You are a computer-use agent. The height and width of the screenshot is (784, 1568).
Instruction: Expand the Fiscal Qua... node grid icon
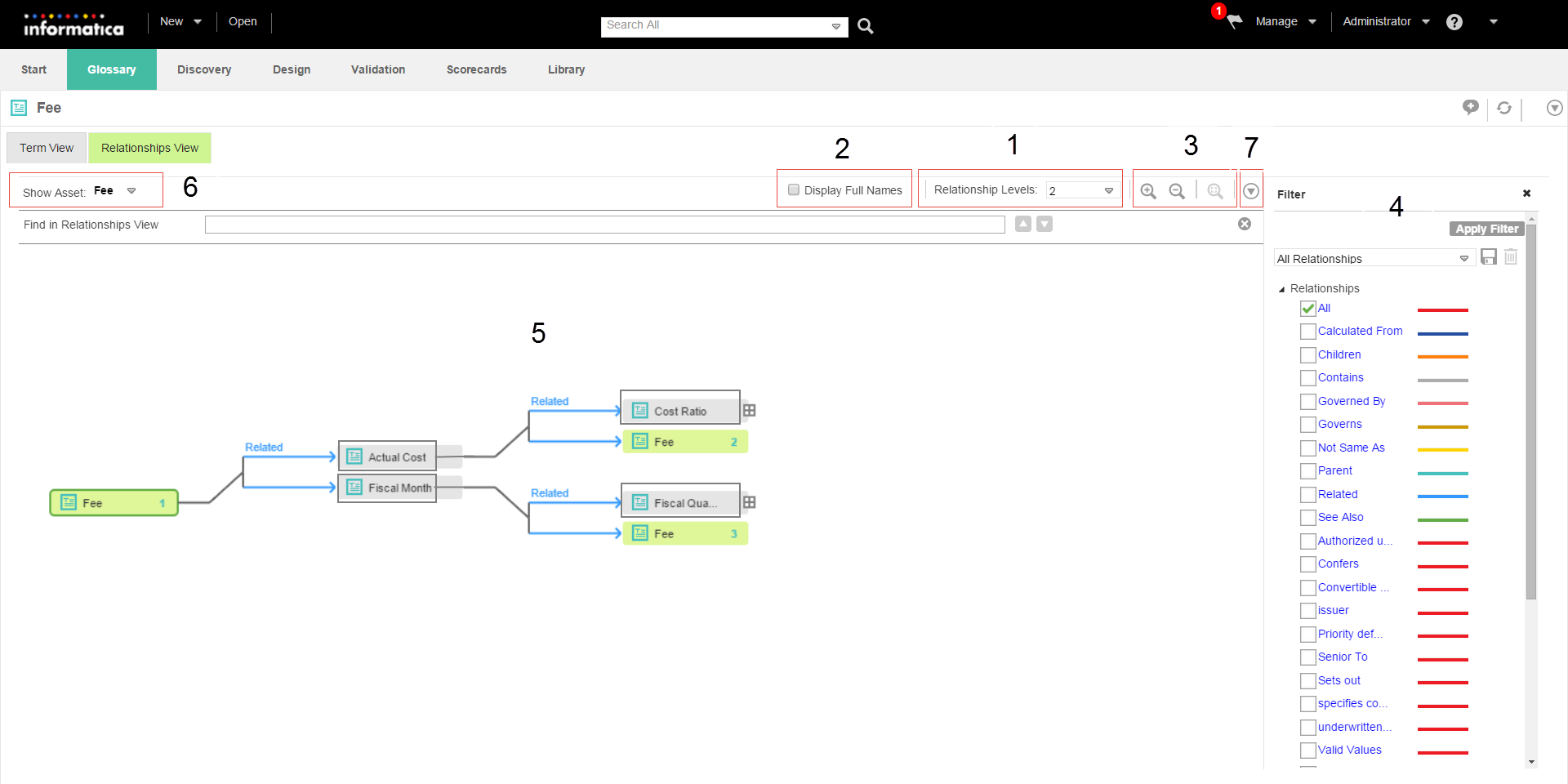(750, 502)
